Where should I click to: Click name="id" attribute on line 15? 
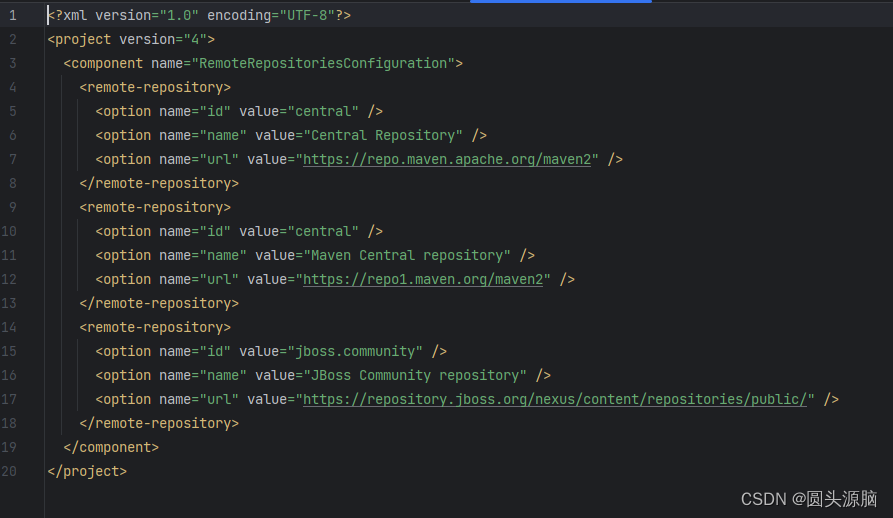pyautogui.click(x=195, y=351)
